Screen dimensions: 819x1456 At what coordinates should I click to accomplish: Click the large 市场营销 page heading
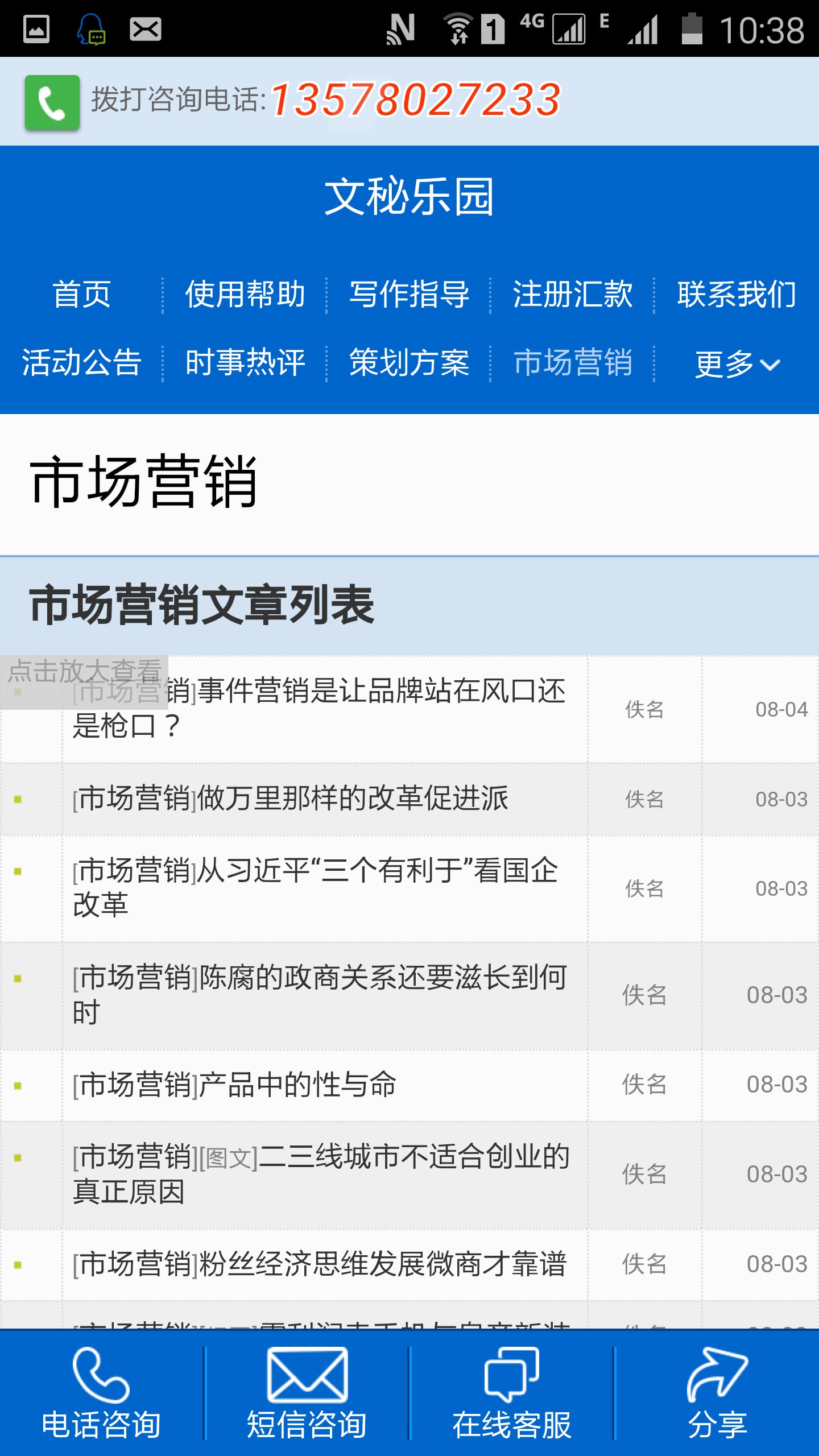[x=143, y=481]
